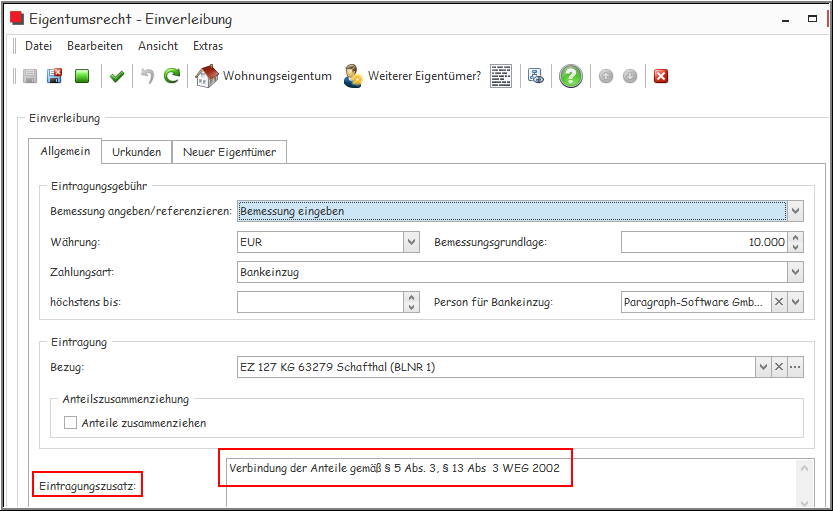Open the Bezug dropdown arrow
The width and height of the screenshot is (833, 511).
(762, 367)
